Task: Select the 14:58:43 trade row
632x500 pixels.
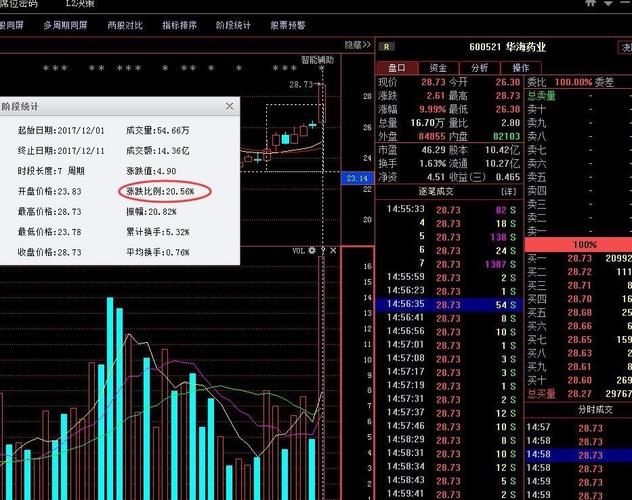Action: click(x=449, y=481)
